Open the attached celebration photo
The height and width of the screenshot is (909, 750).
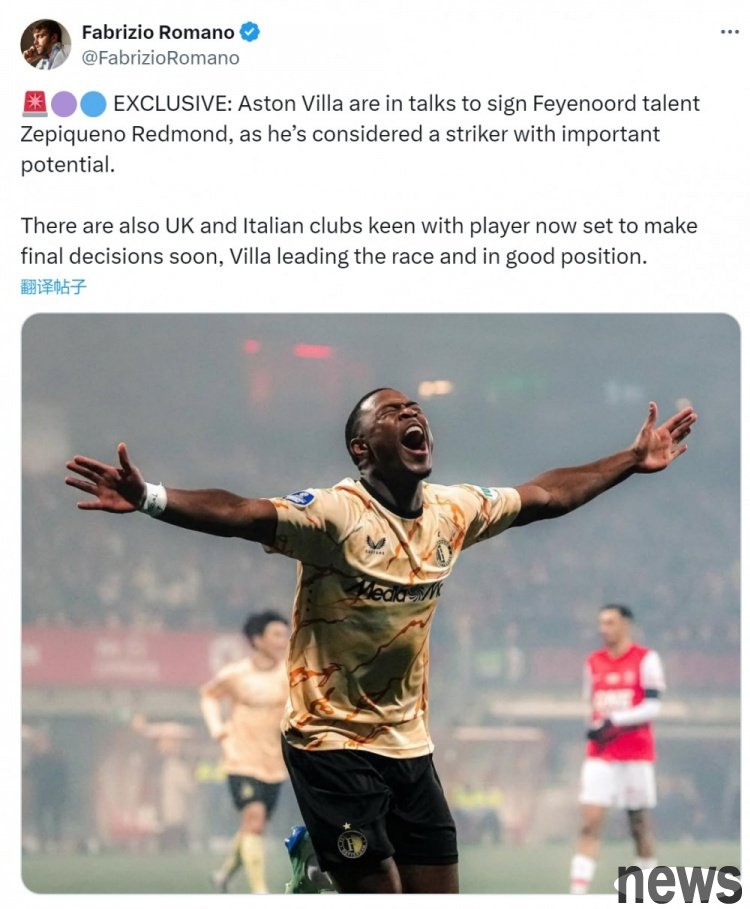(381, 603)
